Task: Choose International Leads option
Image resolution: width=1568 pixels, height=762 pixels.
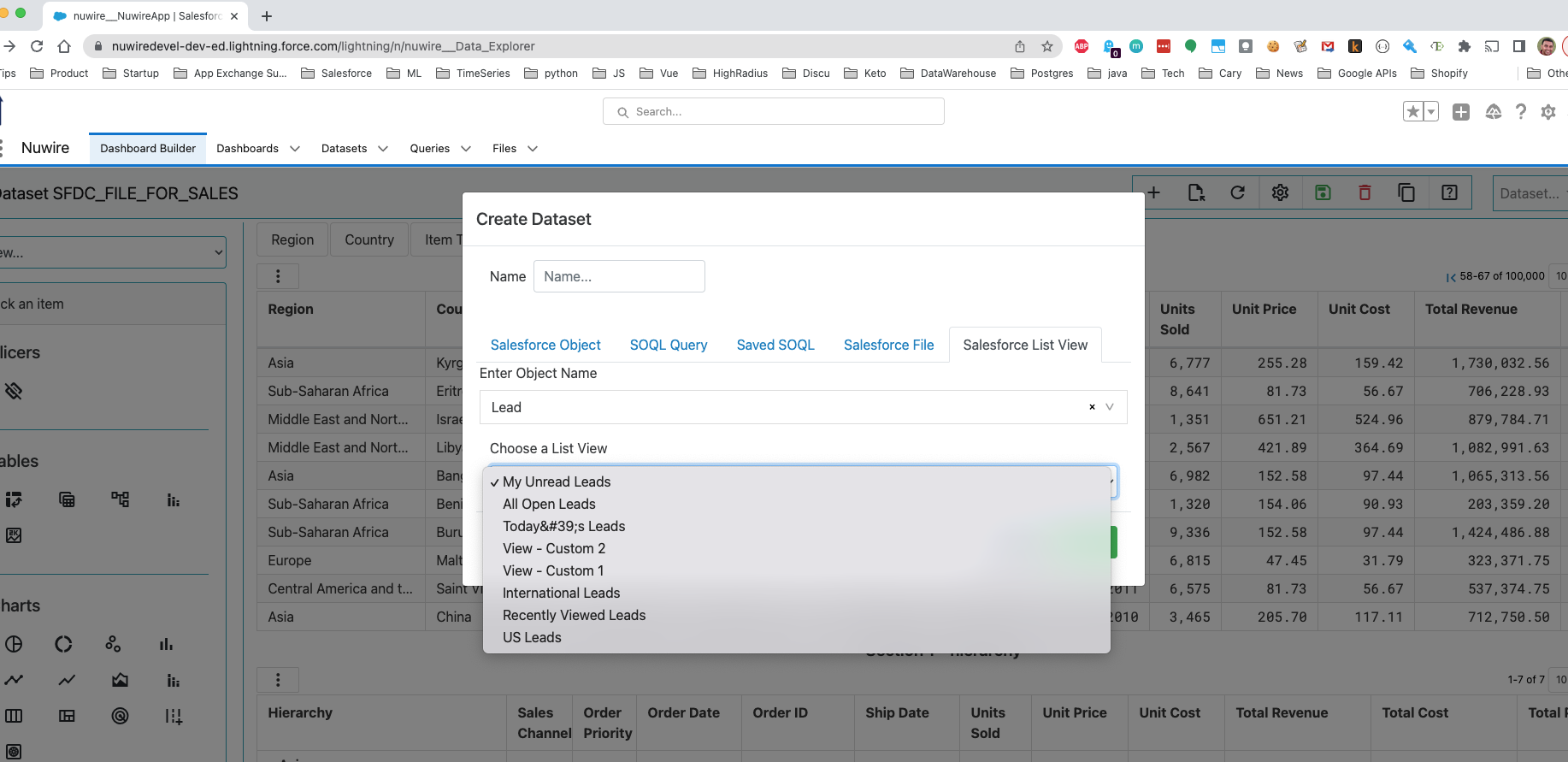Action: [x=796, y=593]
